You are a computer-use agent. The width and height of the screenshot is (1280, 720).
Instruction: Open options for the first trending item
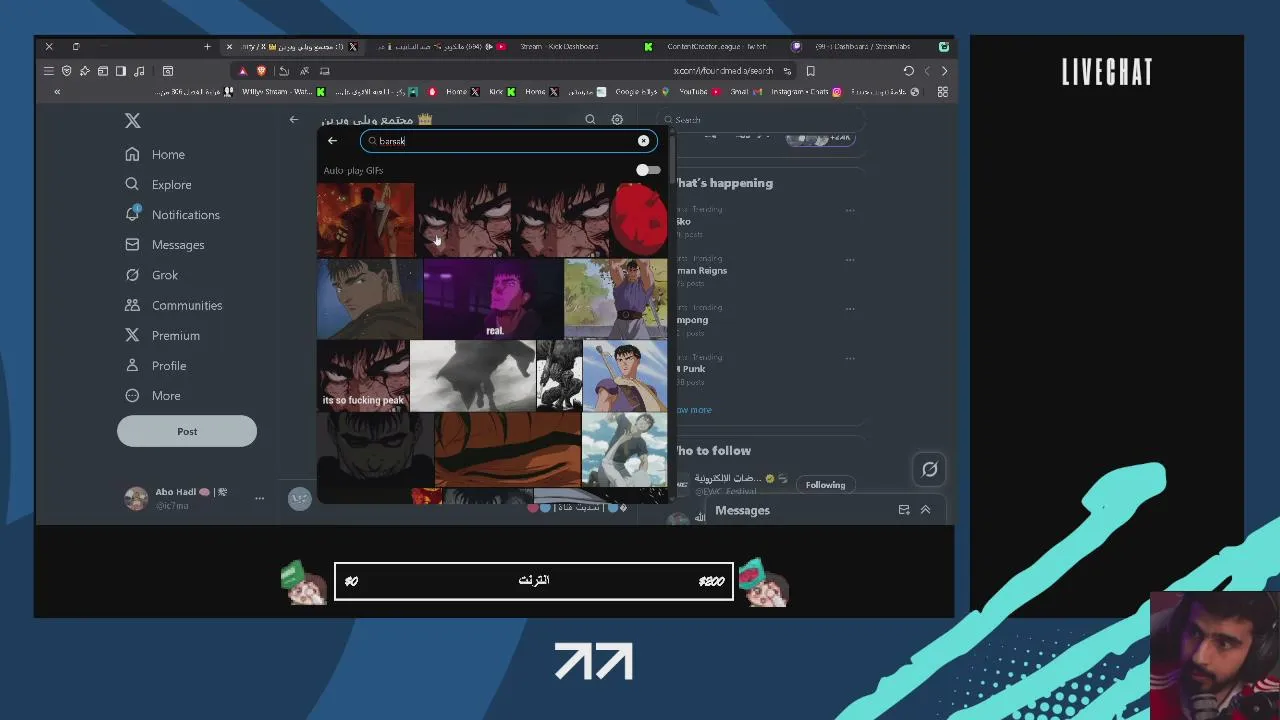pyautogui.click(x=850, y=210)
